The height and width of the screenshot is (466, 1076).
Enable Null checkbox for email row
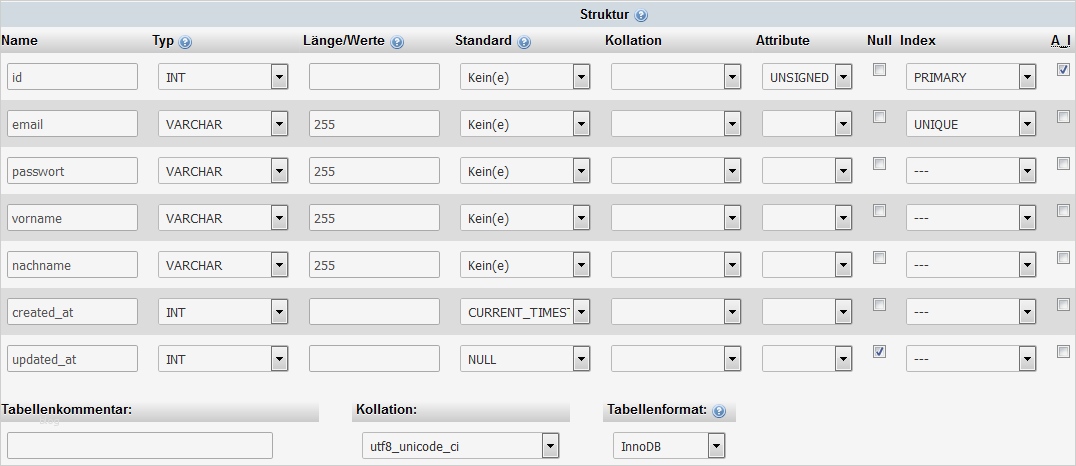pyautogui.click(x=879, y=117)
